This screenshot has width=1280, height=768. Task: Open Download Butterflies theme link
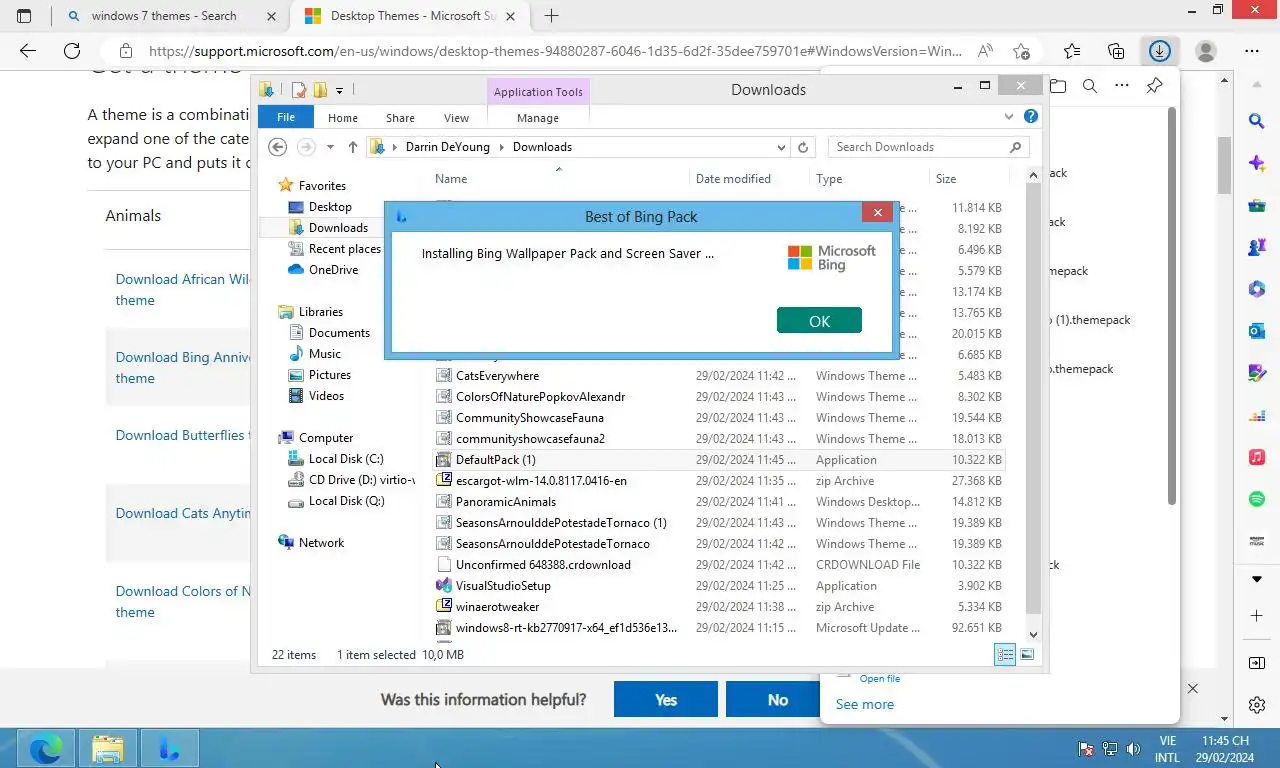[x=182, y=435]
